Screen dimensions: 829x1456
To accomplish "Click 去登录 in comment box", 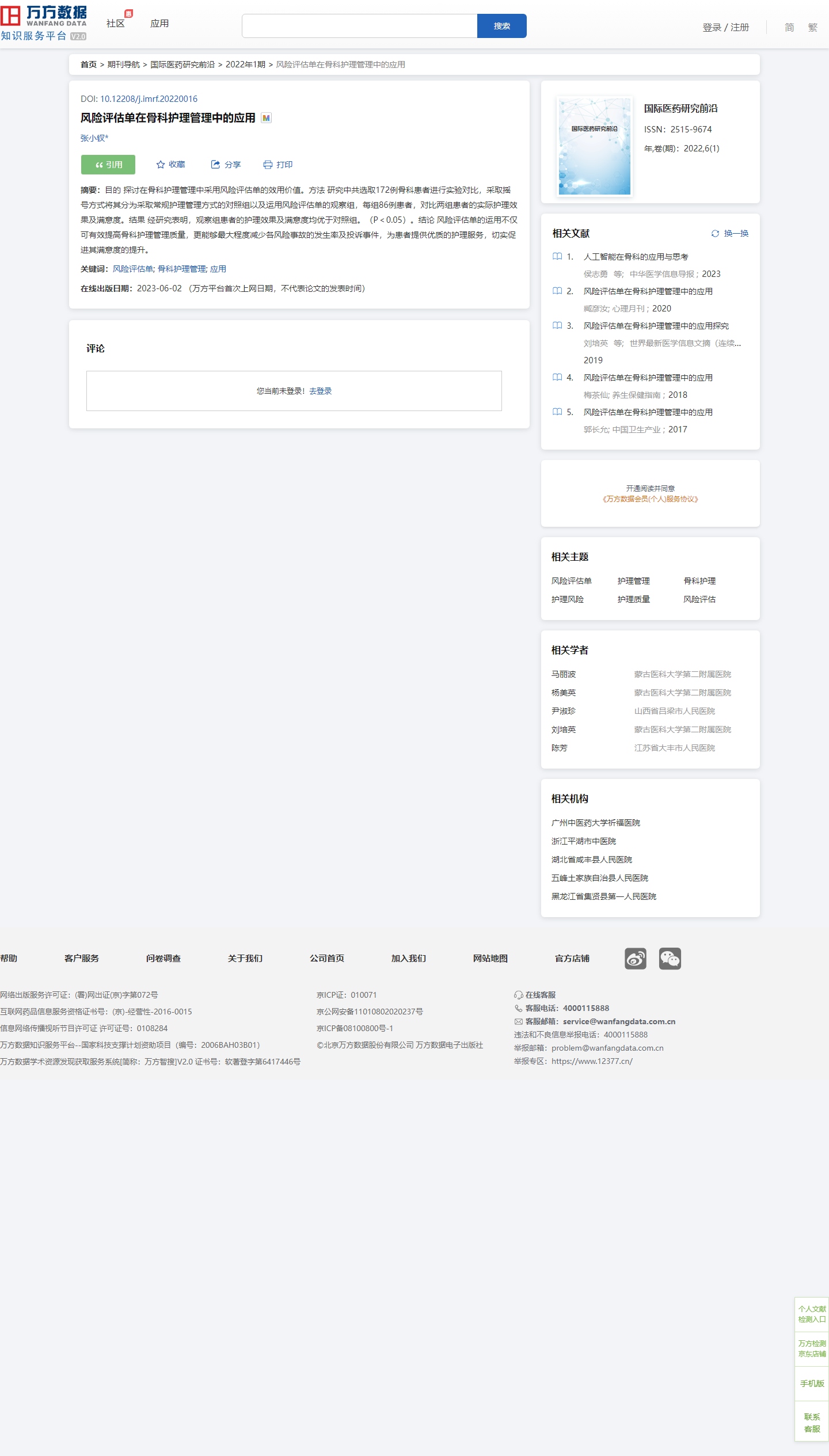I will (x=321, y=391).
